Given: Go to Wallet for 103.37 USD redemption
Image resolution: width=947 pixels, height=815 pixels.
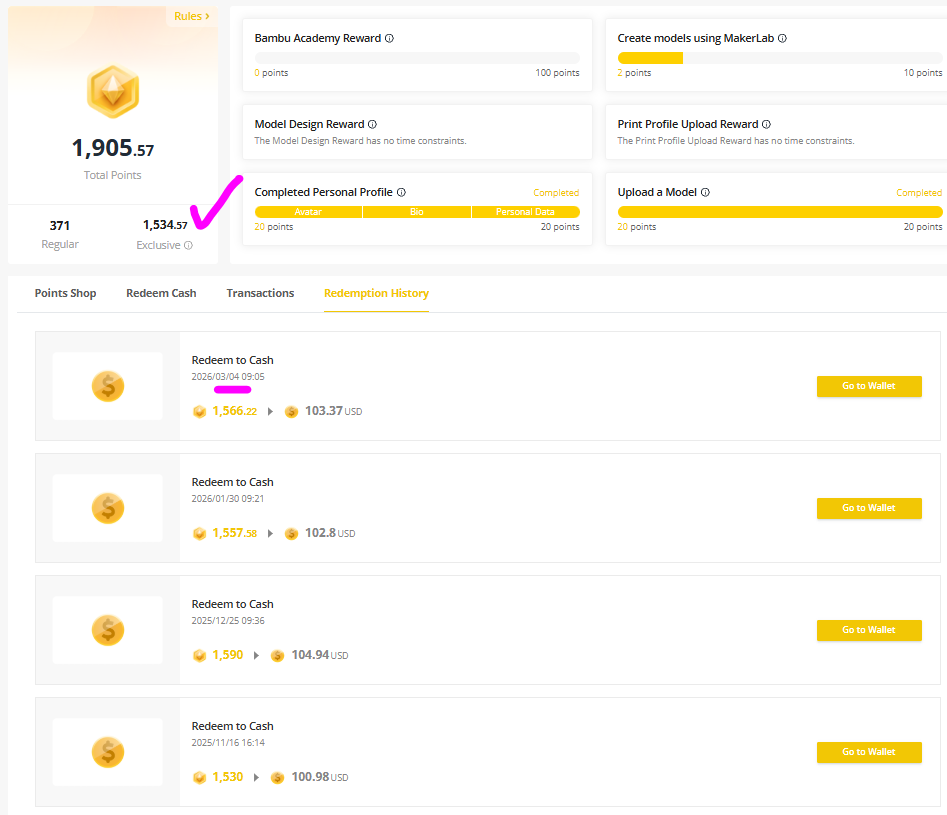Looking at the screenshot, I should point(868,386).
